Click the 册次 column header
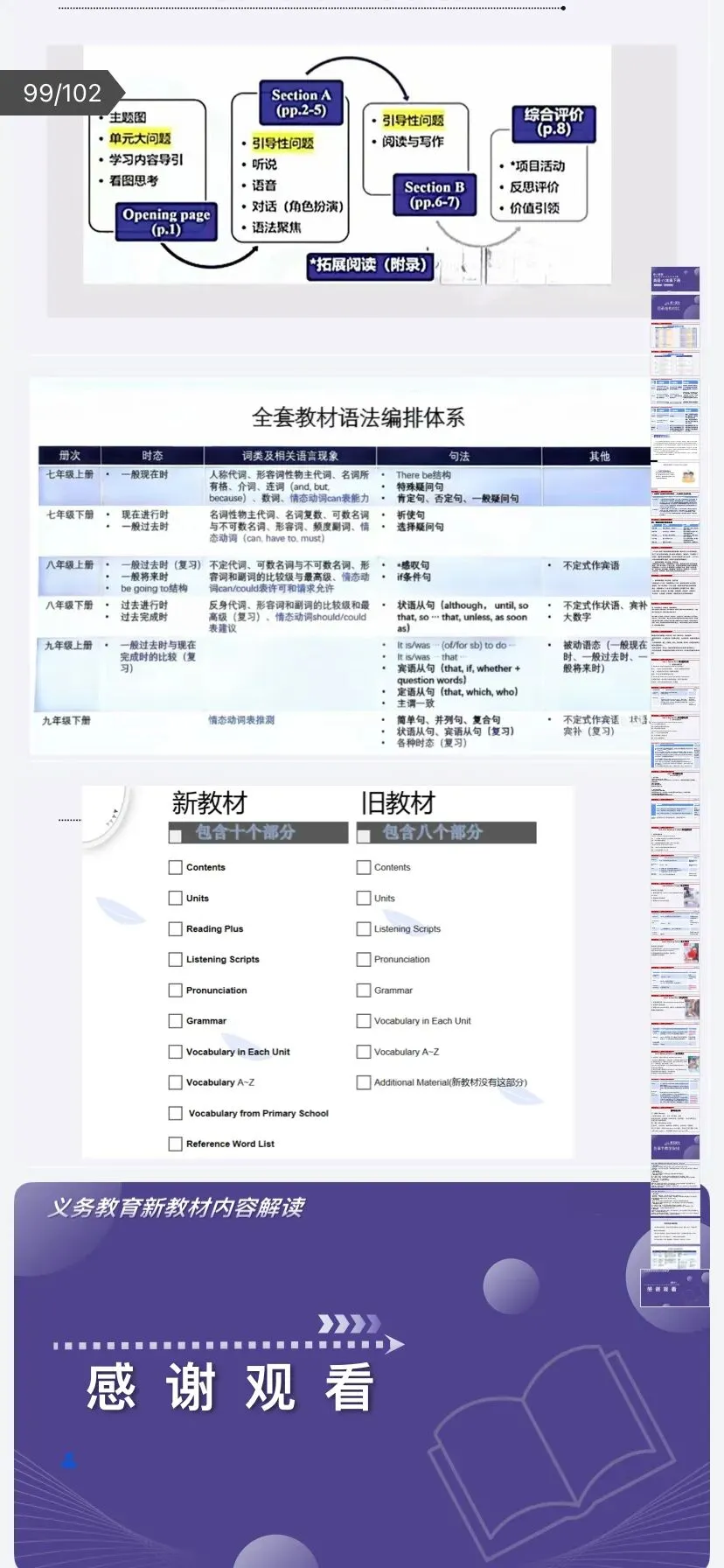Image resolution: width=724 pixels, height=1568 pixels. 70,456
